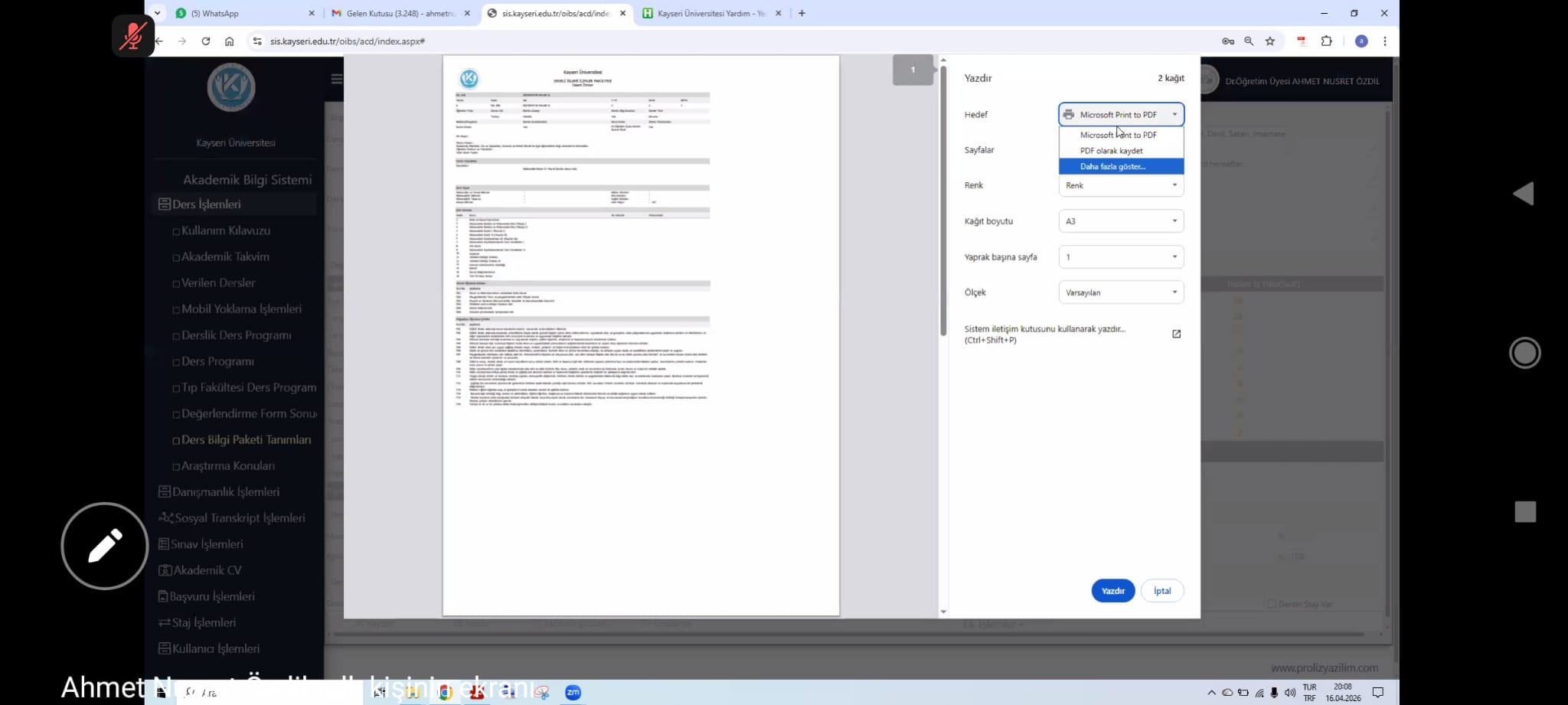Choose 'Daha fazla göster...' in destination list

pos(1112,166)
